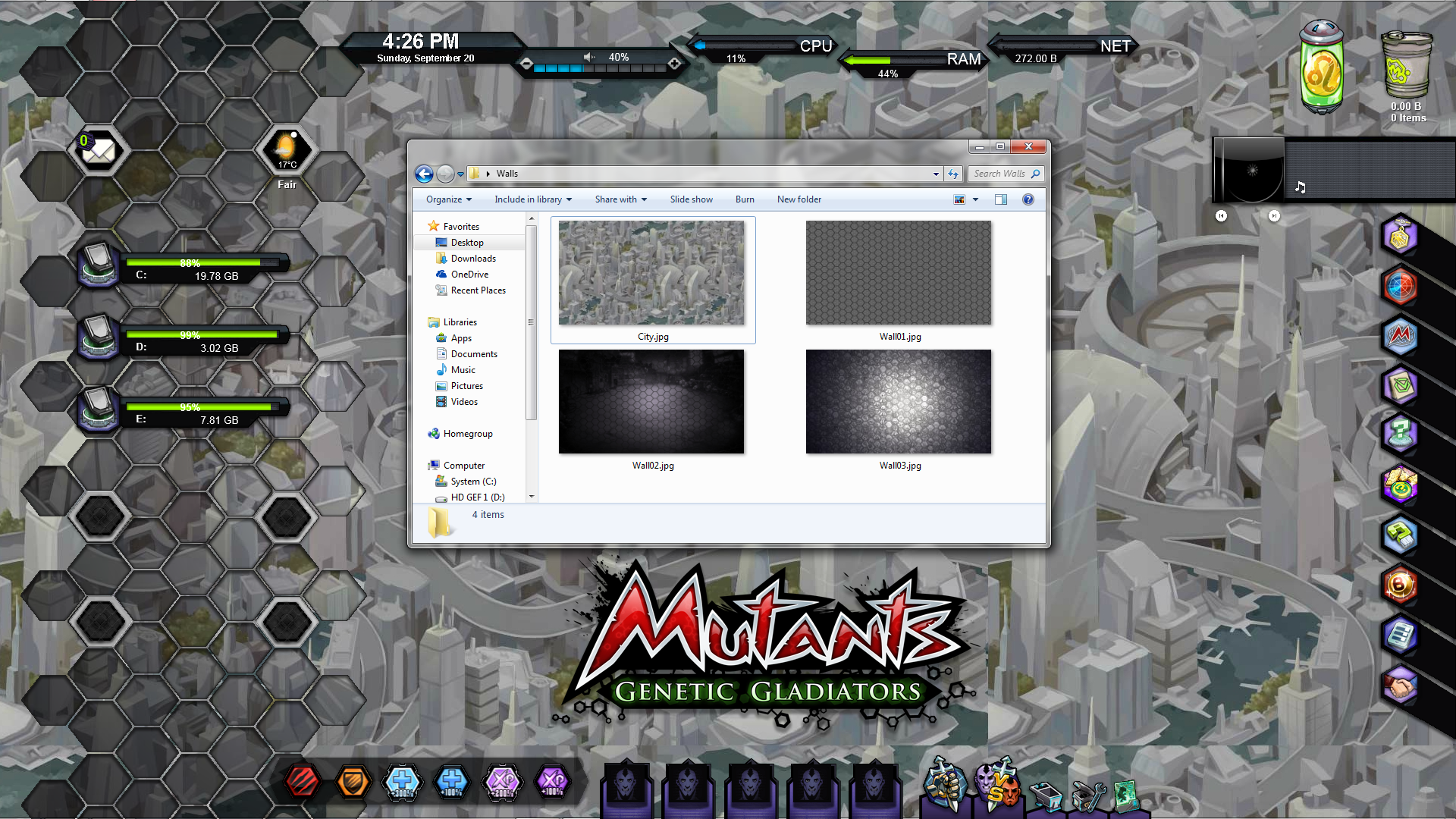Open the VS mutants versus launcher icon
Image resolution: width=1456 pixels, height=819 pixels.
point(996,783)
